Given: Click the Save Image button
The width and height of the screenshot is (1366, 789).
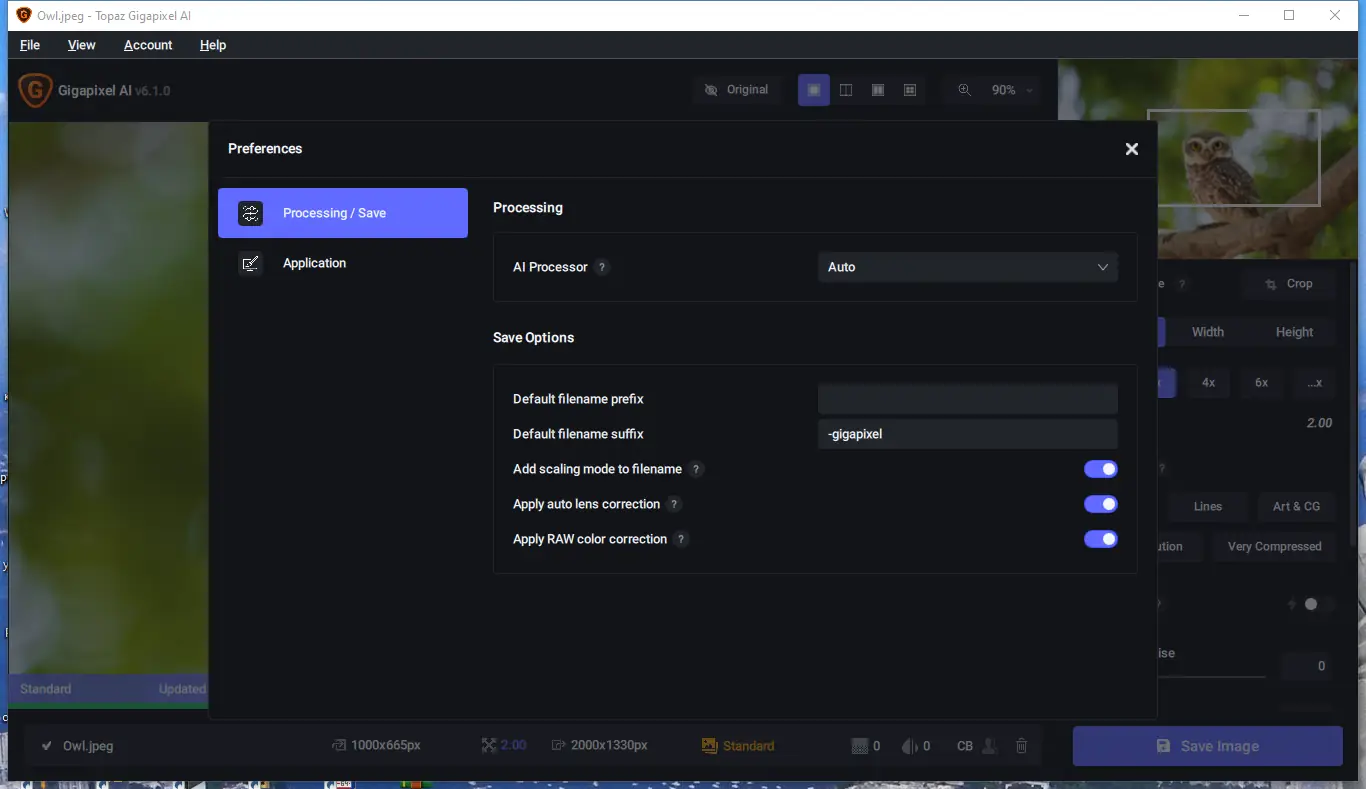Looking at the screenshot, I should [1207, 746].
